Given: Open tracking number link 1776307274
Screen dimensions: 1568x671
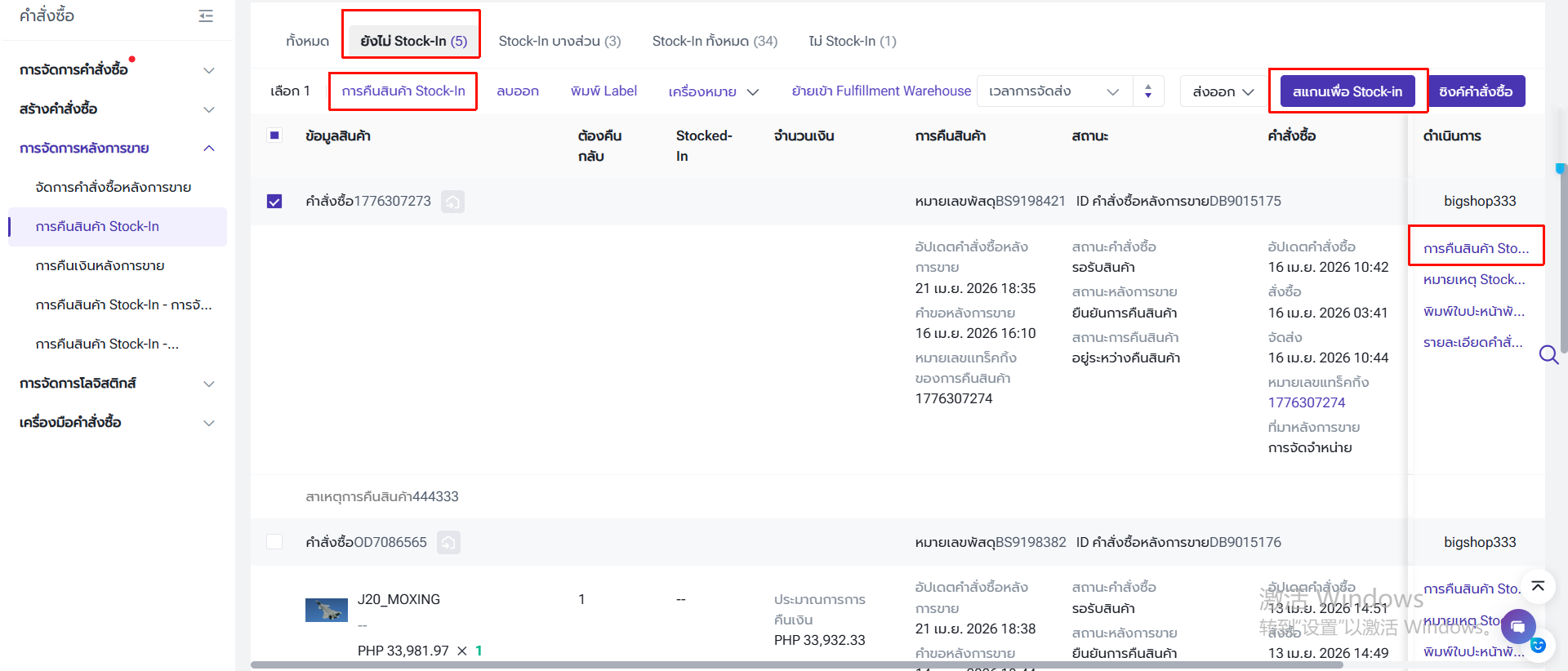Looking at the screenshot, I should point(1306,402).
